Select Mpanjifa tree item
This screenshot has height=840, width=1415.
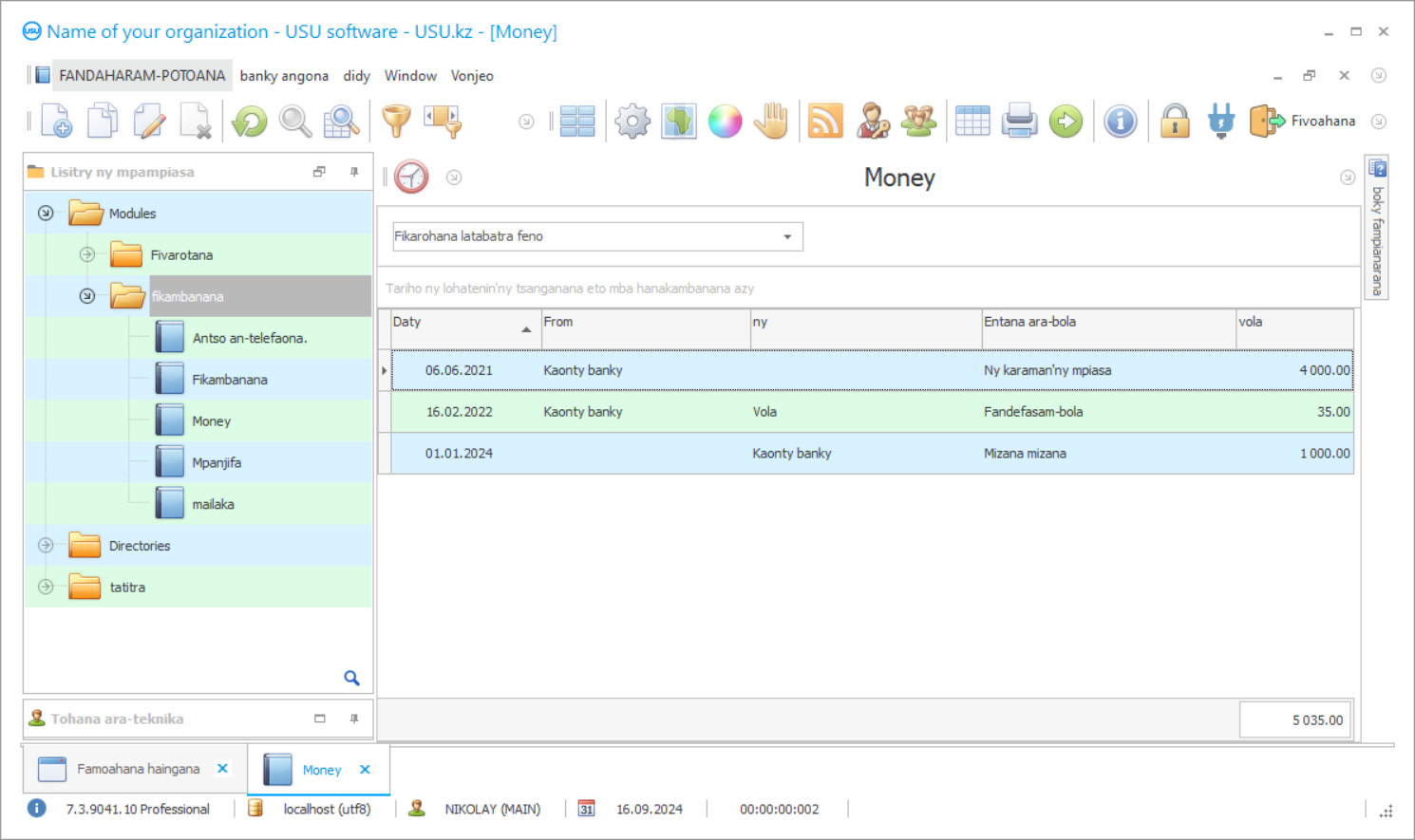coord(217,463)
